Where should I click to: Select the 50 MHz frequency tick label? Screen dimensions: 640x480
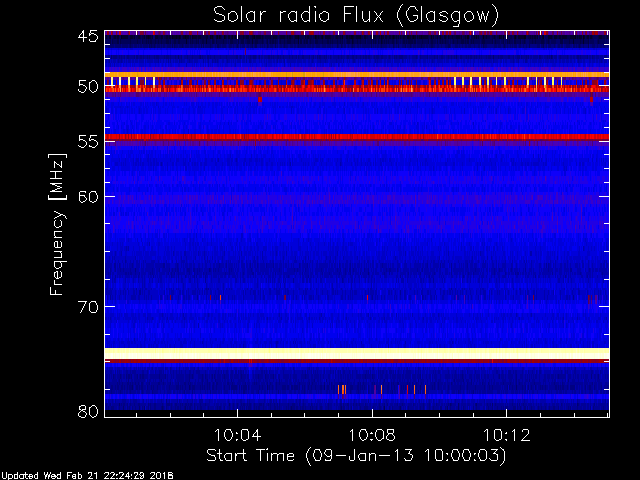click(87, 87)
